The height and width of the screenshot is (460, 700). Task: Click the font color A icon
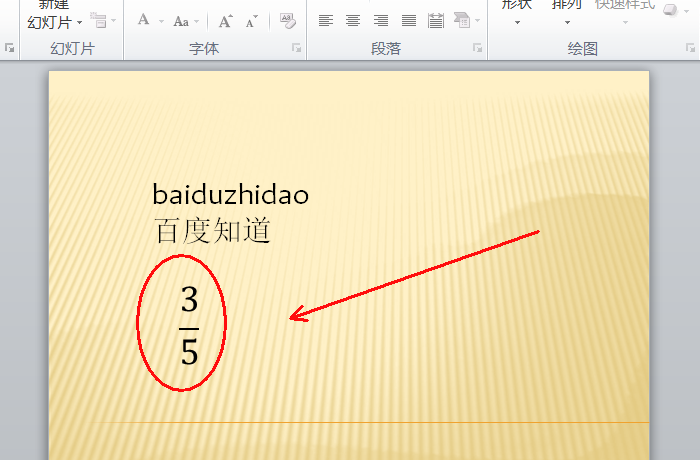click(144, 20)
